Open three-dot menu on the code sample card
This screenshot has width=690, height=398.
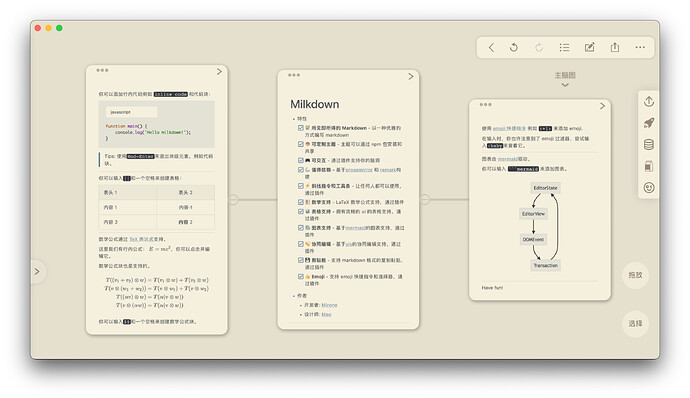coord(102,70)
